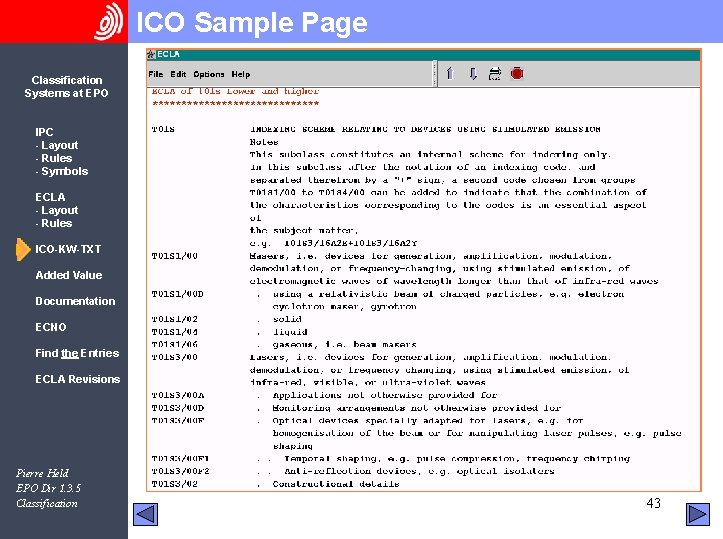Click the T01S3/02 Constructional details code

pyautogui.click(x=175, y=484)
